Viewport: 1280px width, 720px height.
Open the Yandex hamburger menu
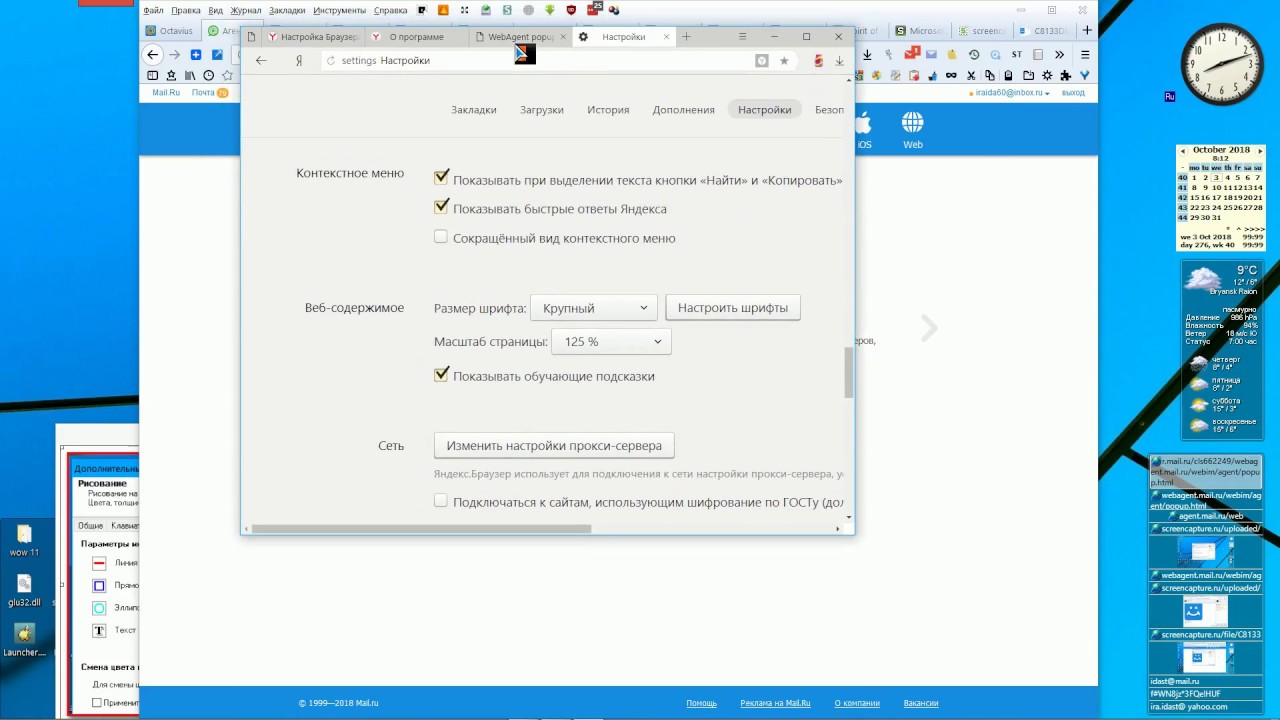click(x=742, y=36)
